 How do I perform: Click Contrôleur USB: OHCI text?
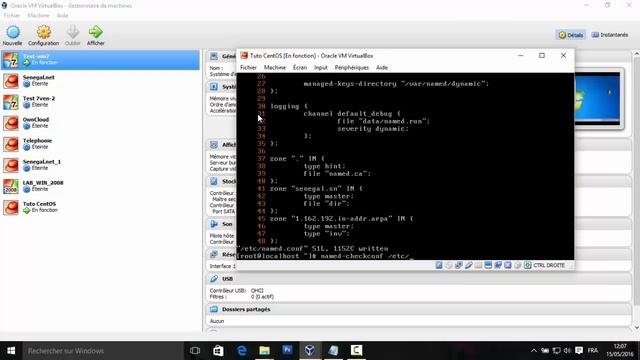(237, 291)
